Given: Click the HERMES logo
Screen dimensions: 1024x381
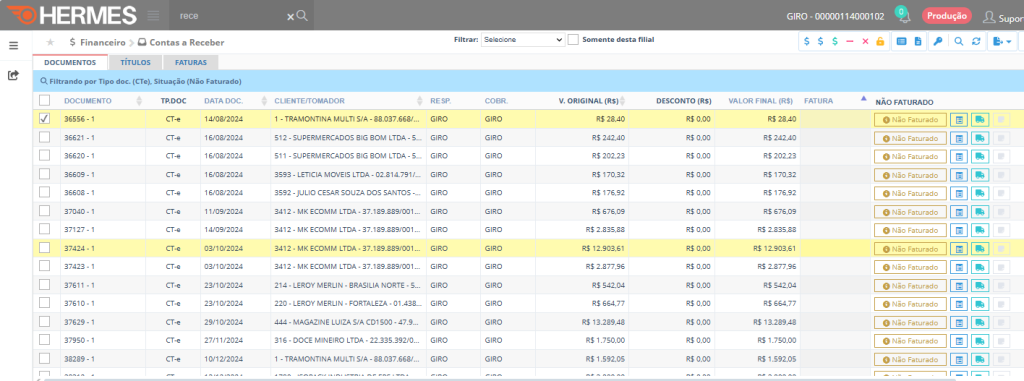Looking at the screenshot, I should click(x=72, y=15).
